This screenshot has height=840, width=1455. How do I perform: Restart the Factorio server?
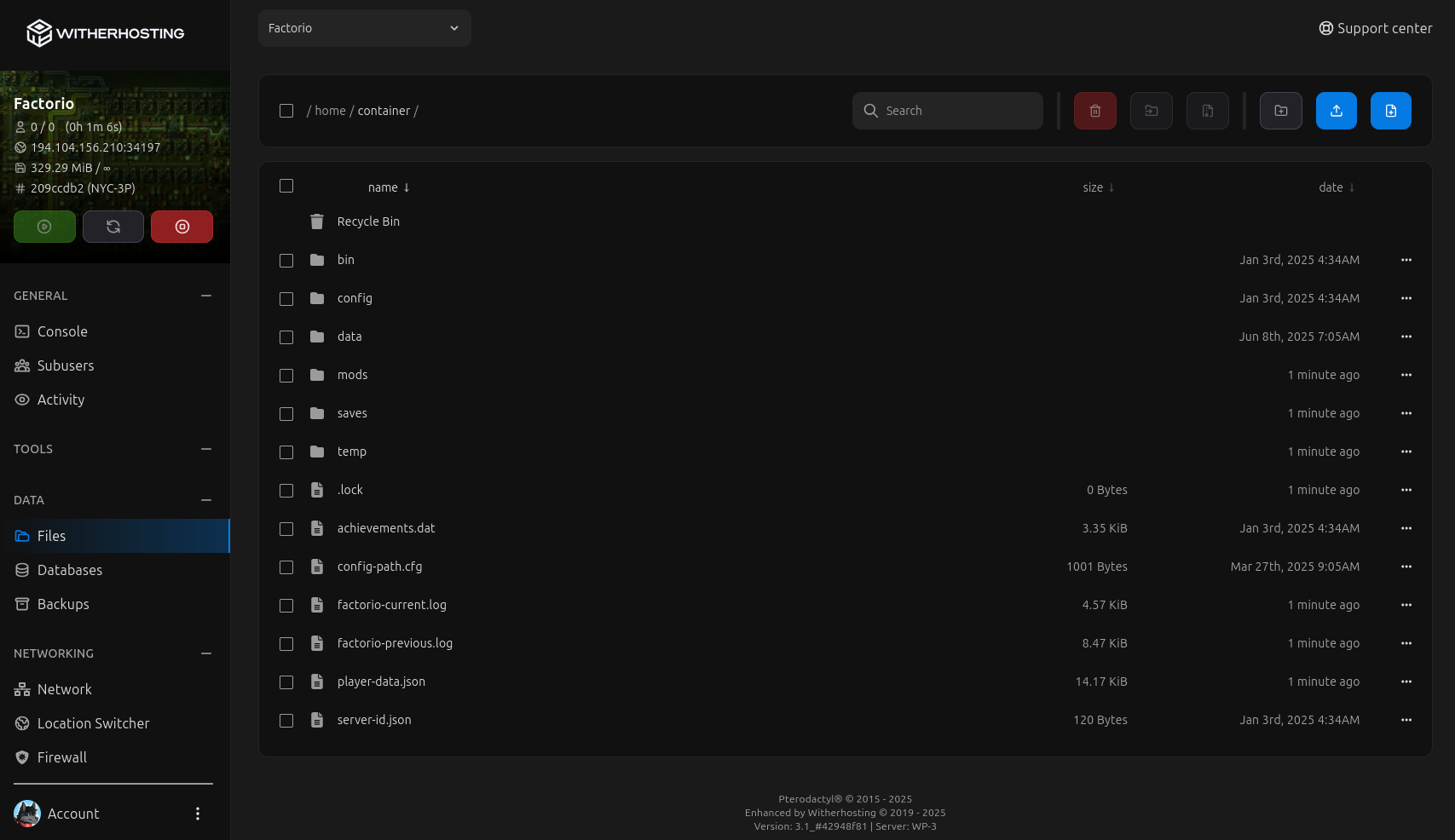[113, 227]
